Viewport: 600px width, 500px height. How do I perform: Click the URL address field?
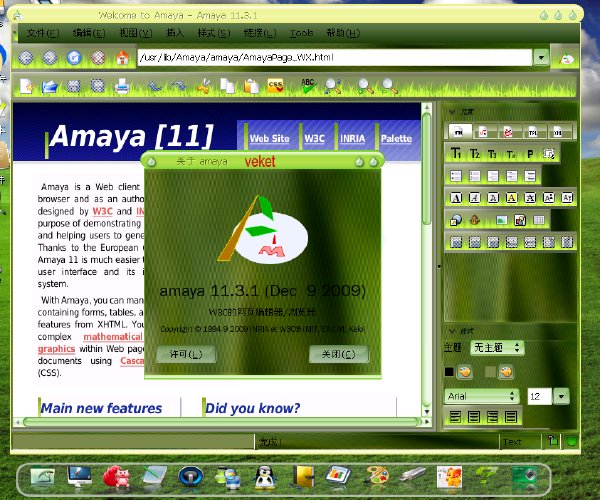click(x=335, y=58)
